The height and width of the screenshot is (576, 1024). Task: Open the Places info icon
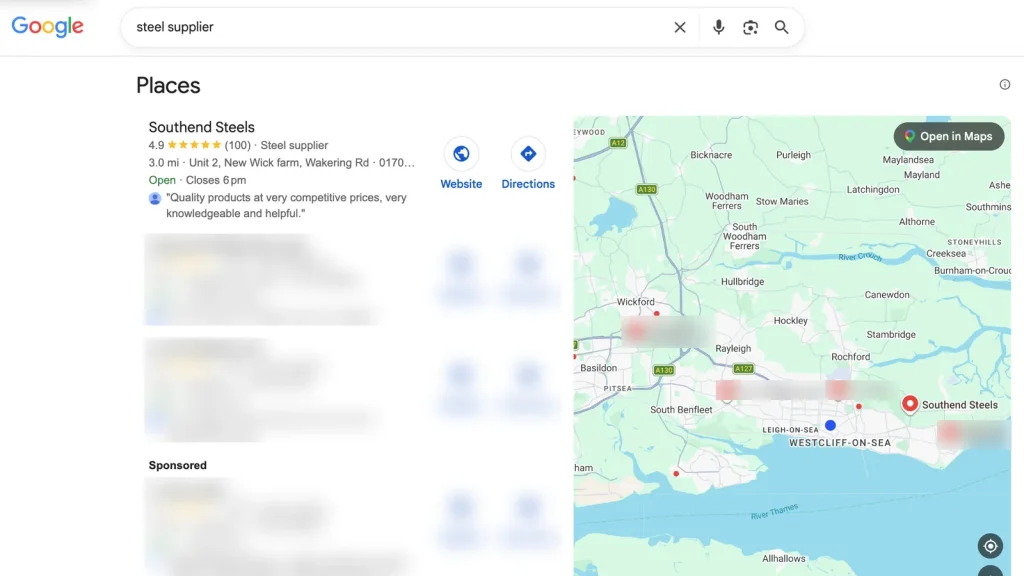tap(1004, 84)
